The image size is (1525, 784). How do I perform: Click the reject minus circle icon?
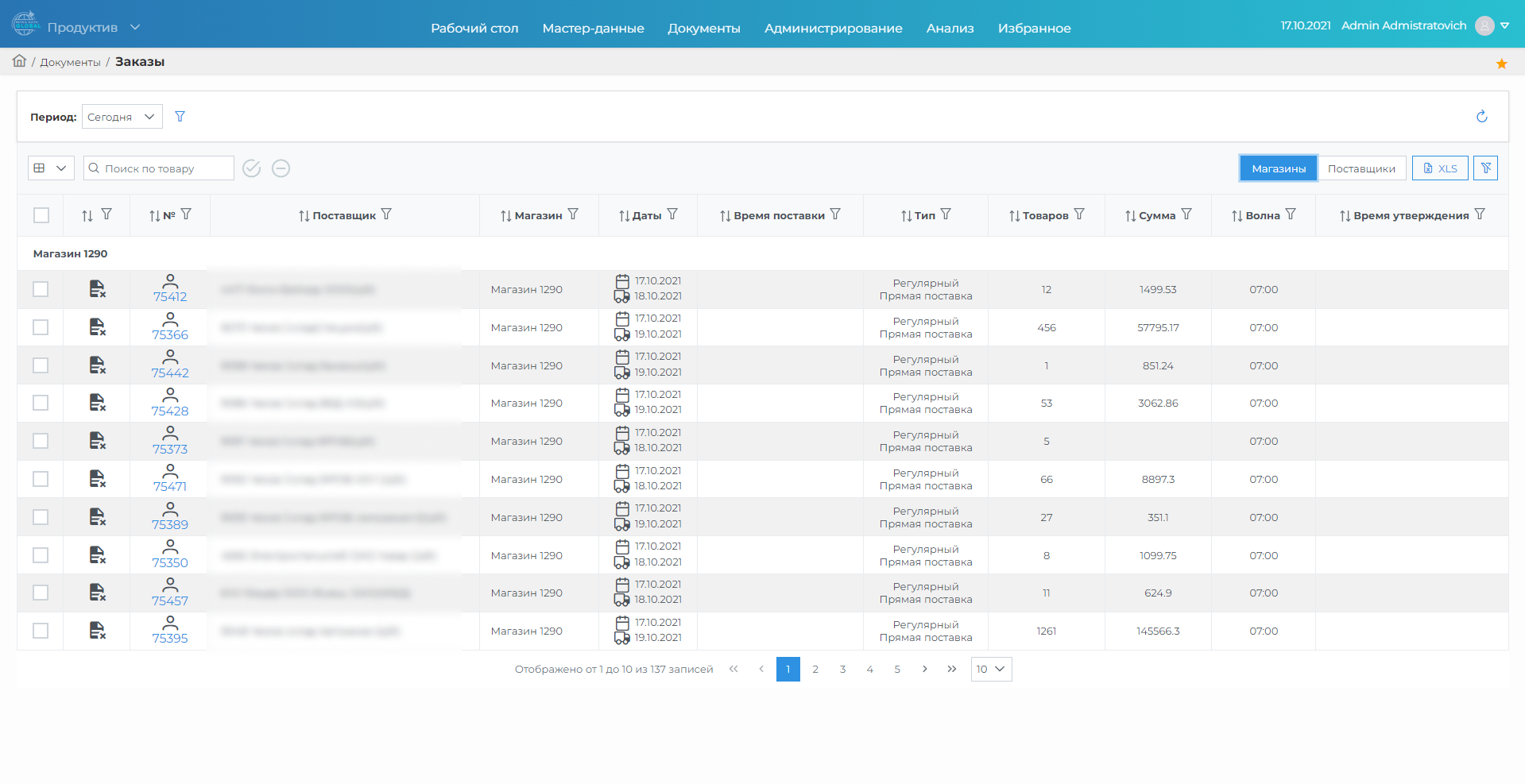pyautogui.click(x=281, y=168)
